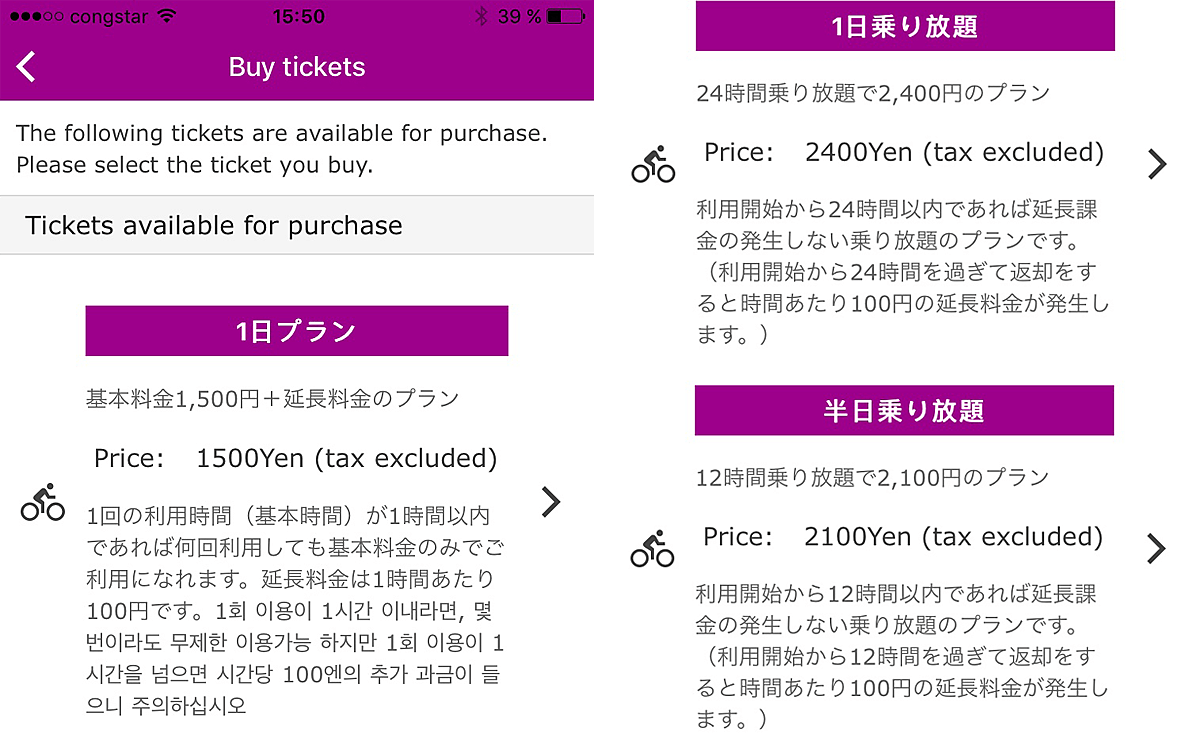Select the 半日乗り放題 purple header

pyautogui.click(x=904, y=410)
